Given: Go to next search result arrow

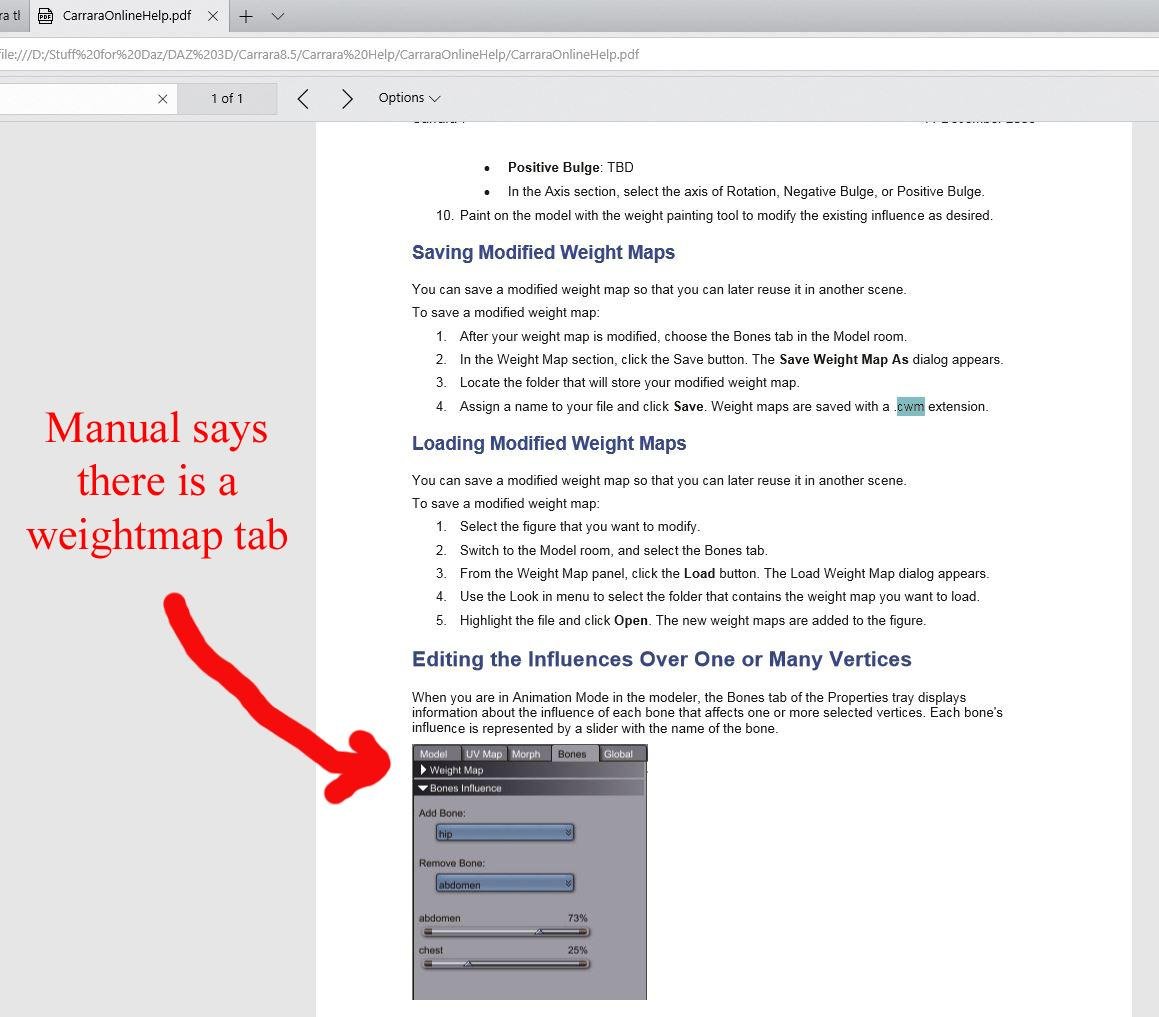Looking at the screenshot, I should tap(347, 98).
